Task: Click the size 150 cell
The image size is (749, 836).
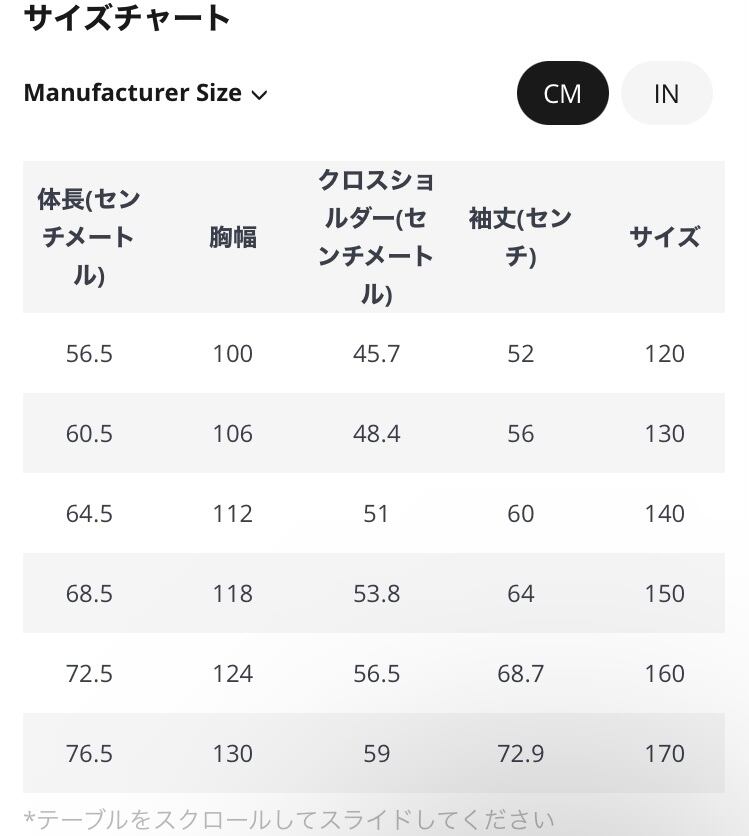Action: click(664, 593)
